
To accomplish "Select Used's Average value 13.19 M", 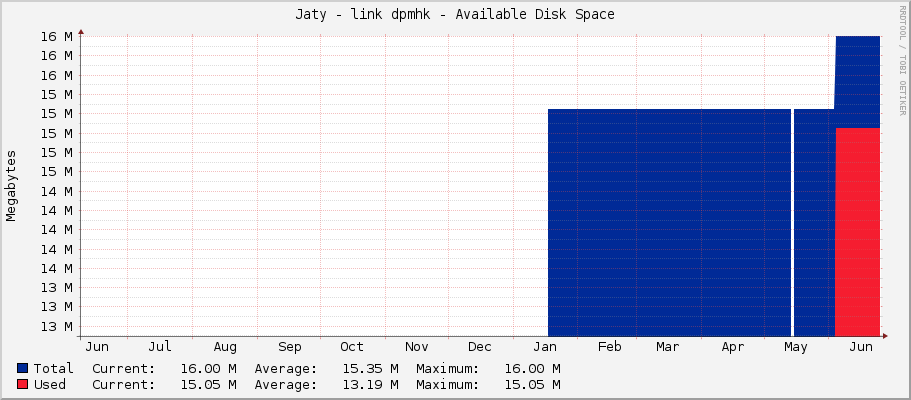I will pyautogui.click(x=371, y=384).
